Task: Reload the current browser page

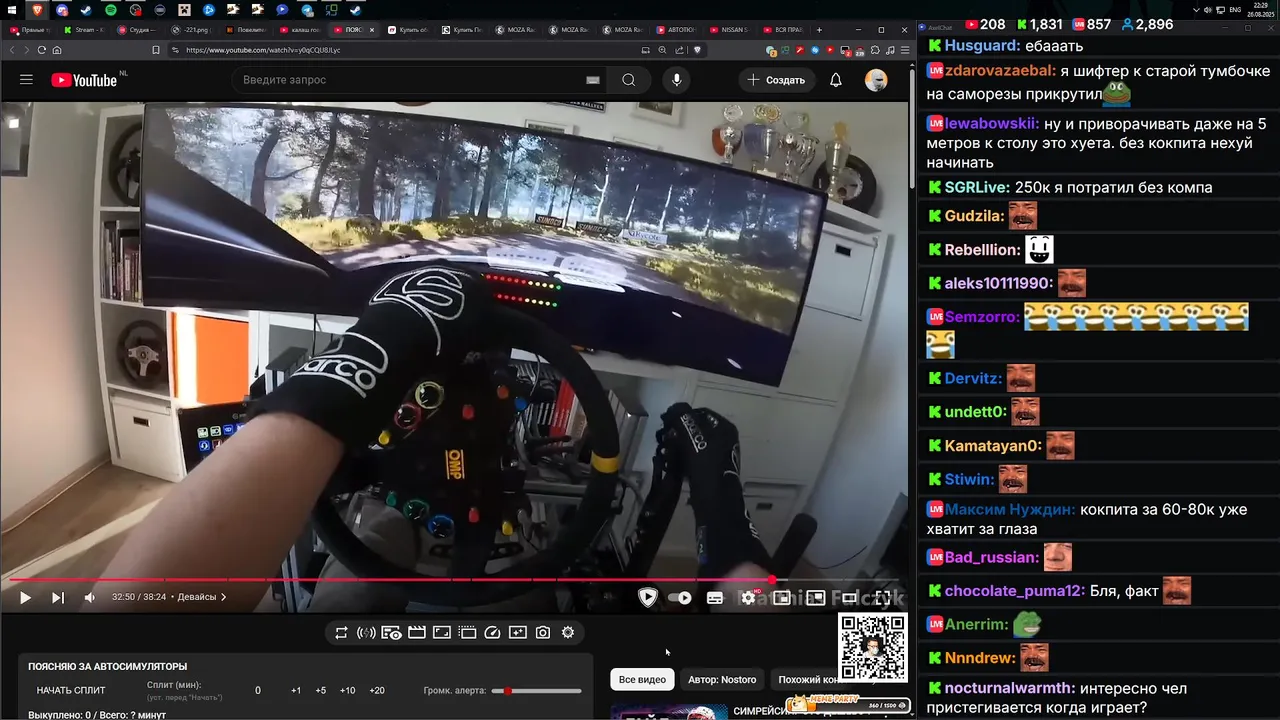Action: click(x=42, y=50)
